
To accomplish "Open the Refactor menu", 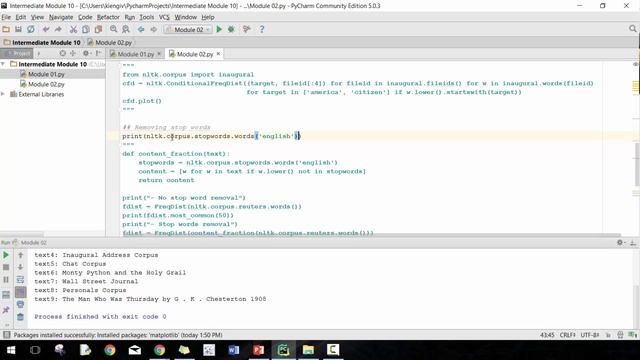I will 108,17.
